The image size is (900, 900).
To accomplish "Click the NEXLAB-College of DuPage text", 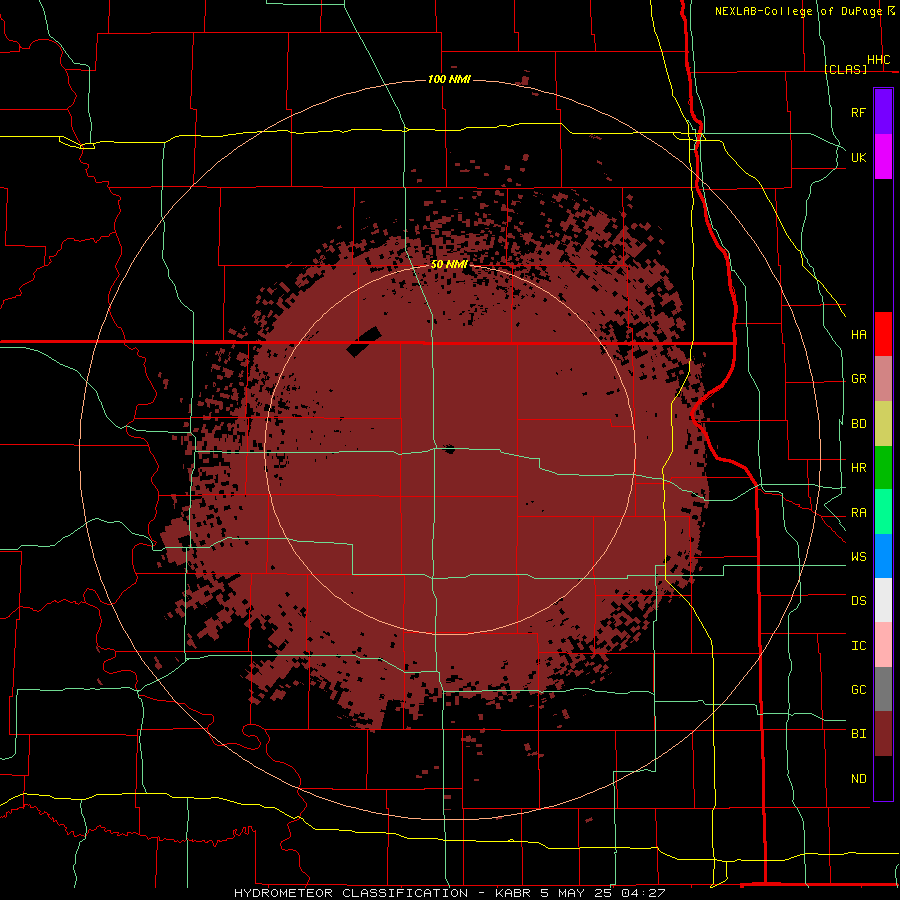I will tap(798, 11).
